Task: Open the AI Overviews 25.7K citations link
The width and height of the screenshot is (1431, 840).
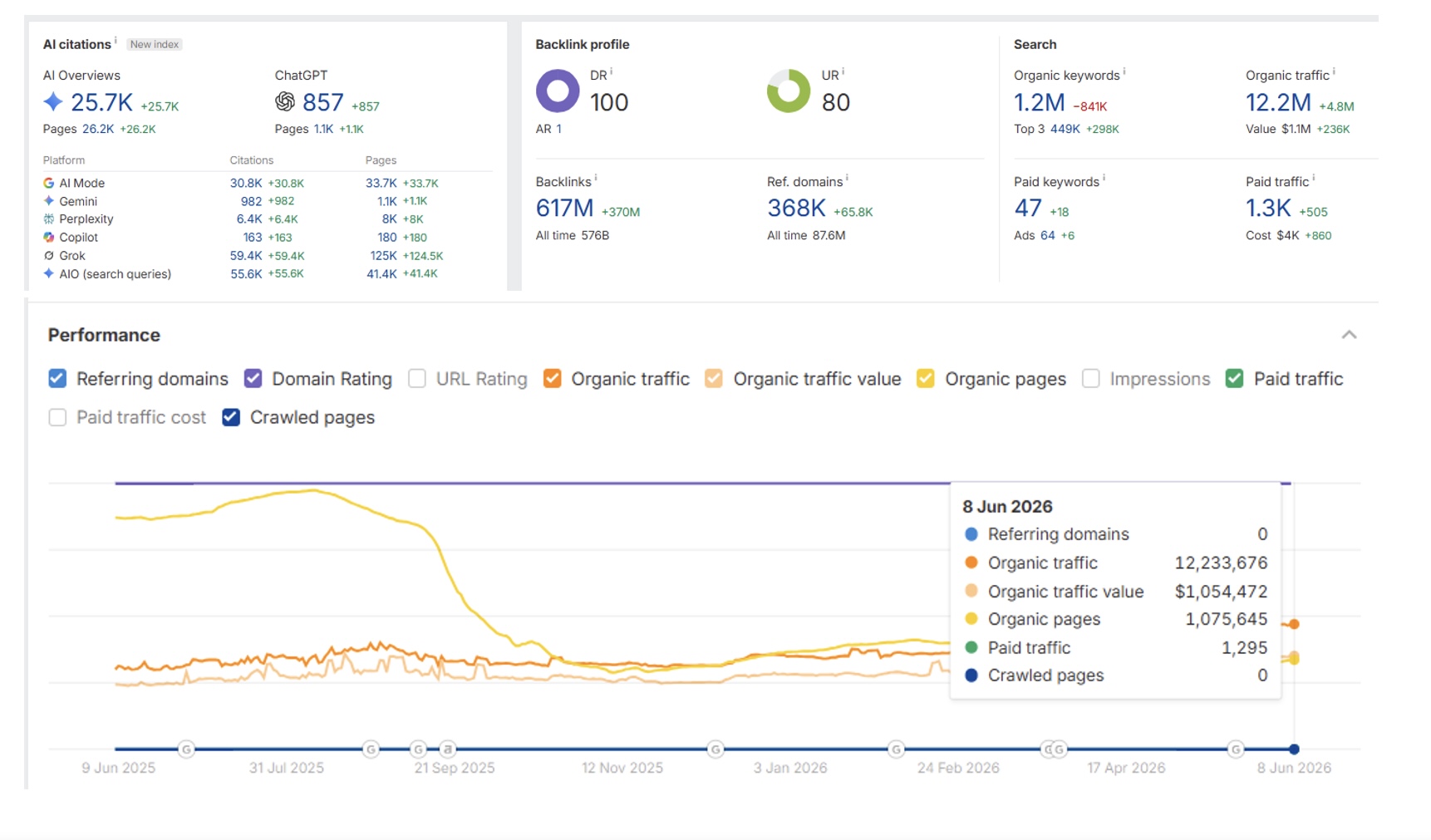Action: [101, 102]
